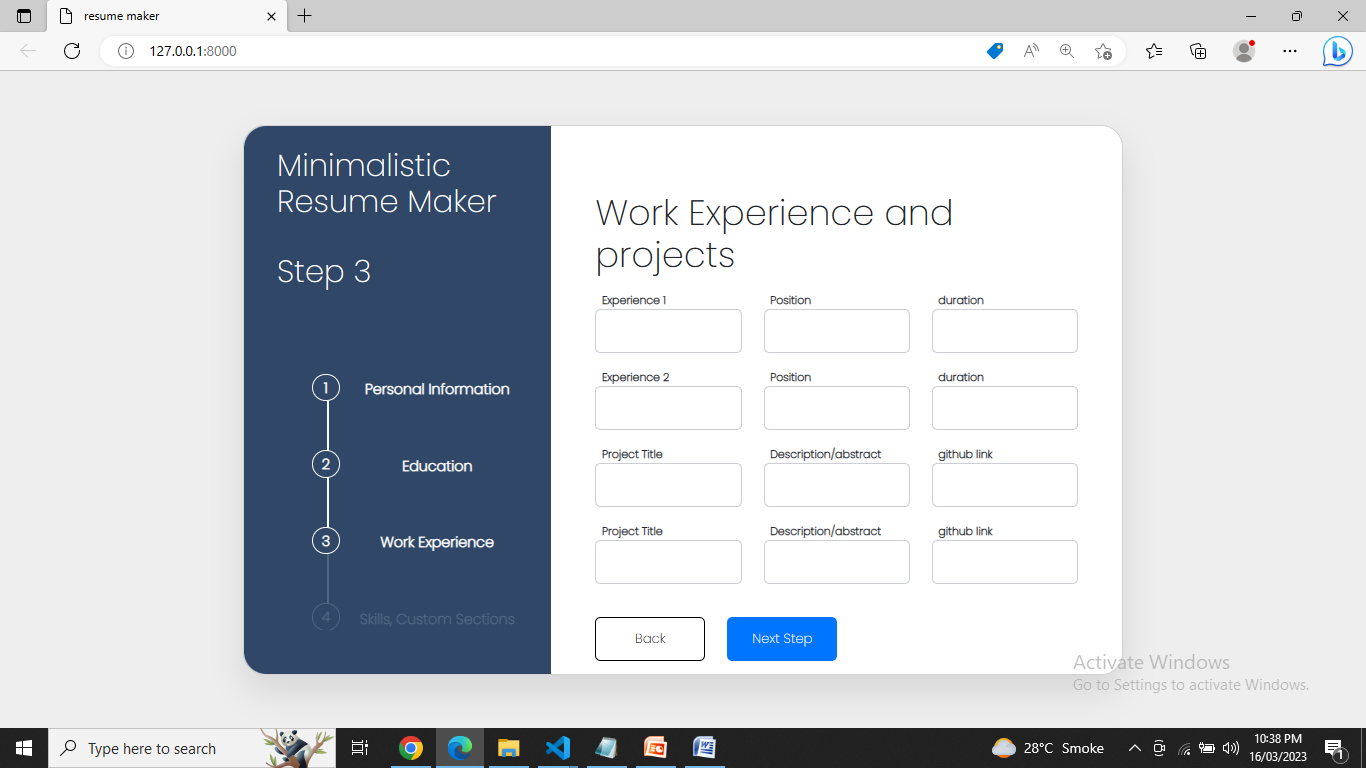Switch to the resume maker tab
This screenshot has height=768, width=1366.
(160, 16)
